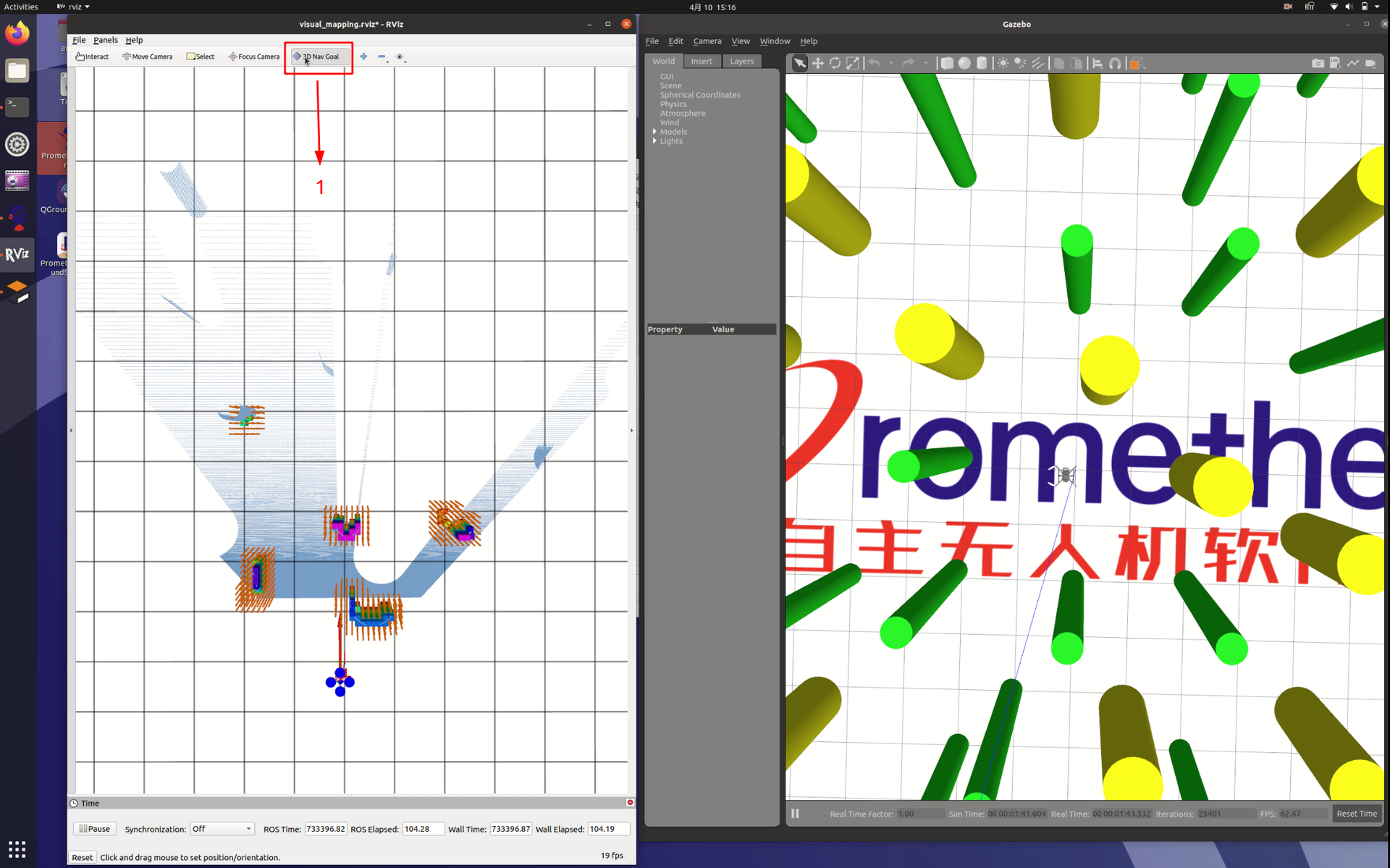Click Show Applications grid in dock

(17, 848)
